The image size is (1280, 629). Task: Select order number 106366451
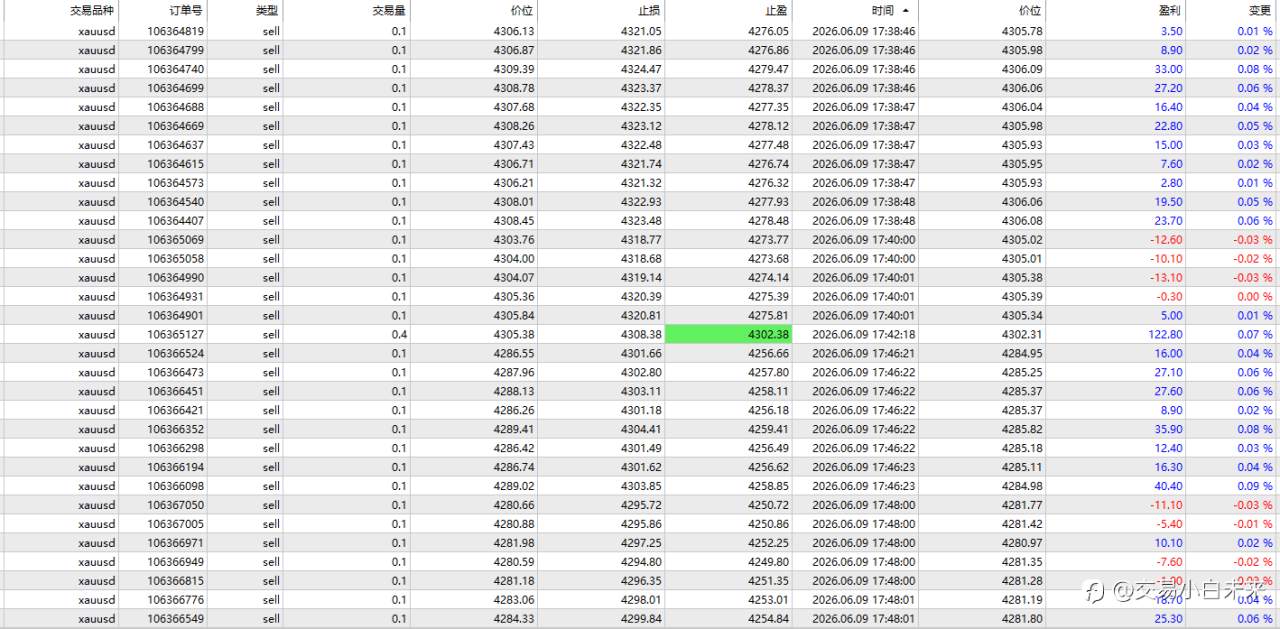[175, 392]
